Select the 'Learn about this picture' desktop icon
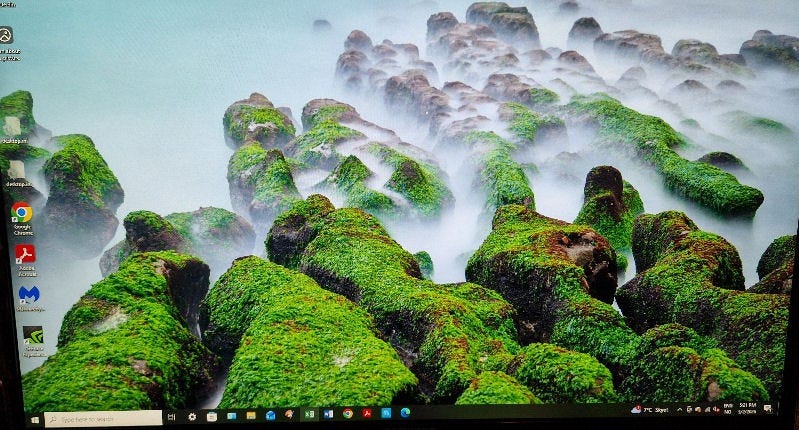This screenshot has width=799, height=430. (x=7, y=43)
